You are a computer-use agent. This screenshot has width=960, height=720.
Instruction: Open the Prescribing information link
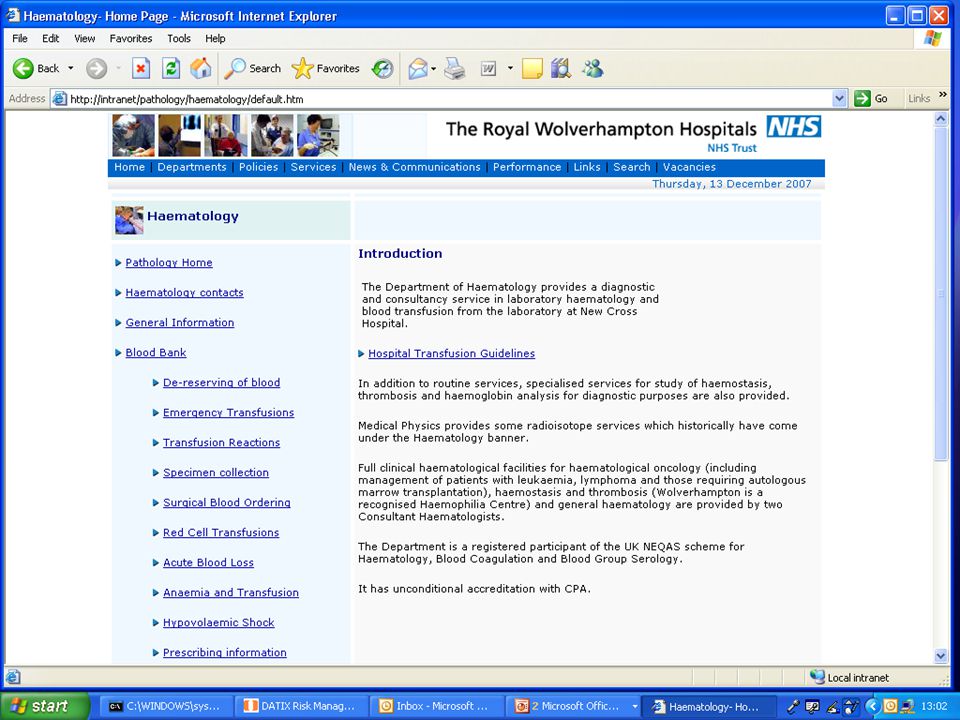click(x=225, y=653)
